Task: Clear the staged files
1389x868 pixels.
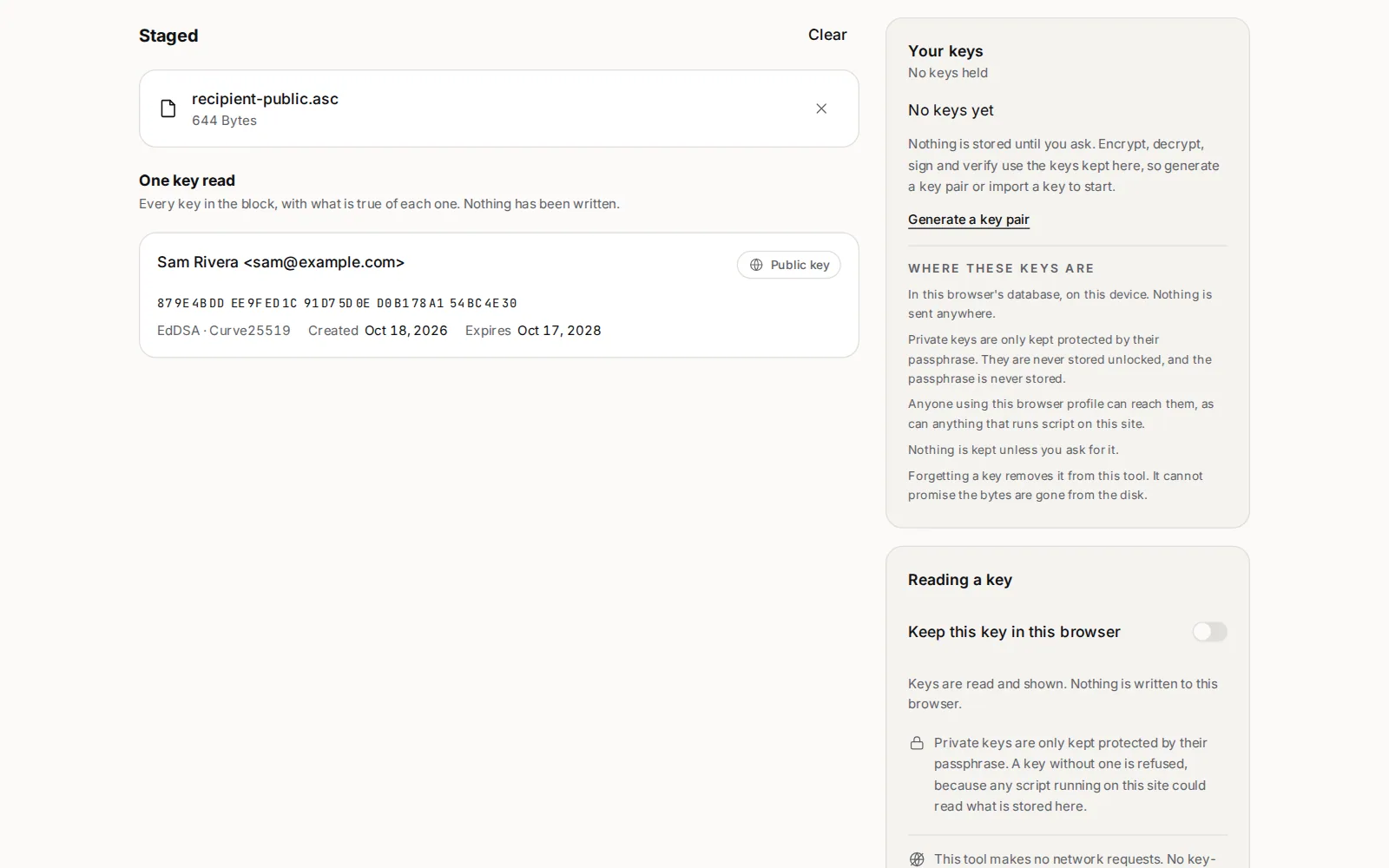Action: 827,35
